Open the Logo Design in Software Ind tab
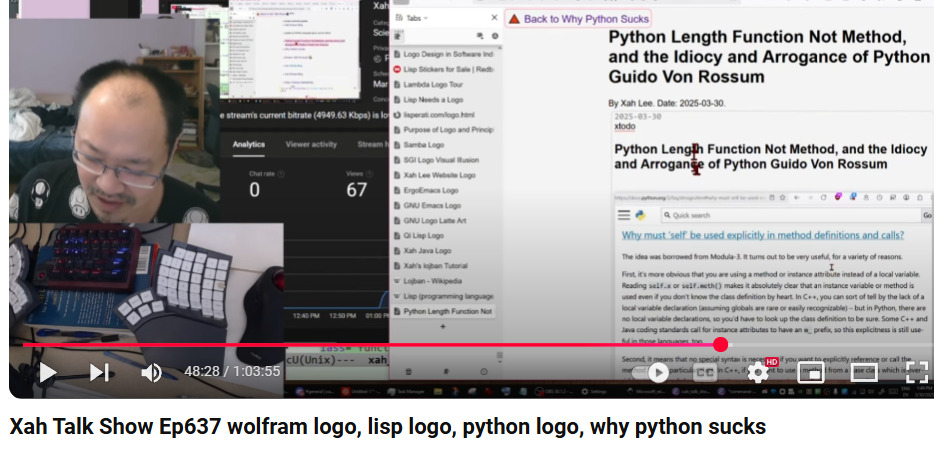This screenshot has height=452, width=934. (x=444, y=54)
